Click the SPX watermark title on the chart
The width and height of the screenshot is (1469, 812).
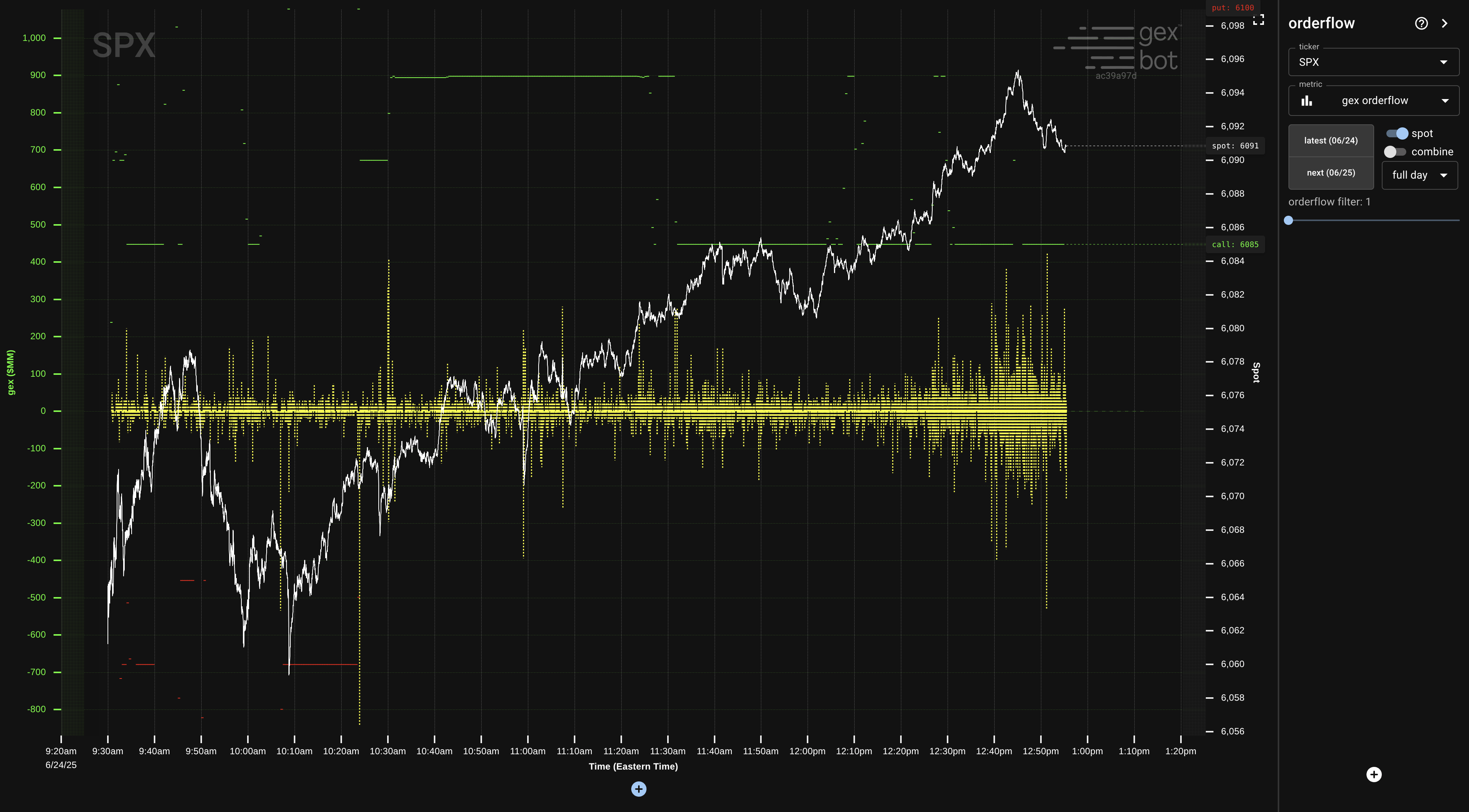point(124,45)
